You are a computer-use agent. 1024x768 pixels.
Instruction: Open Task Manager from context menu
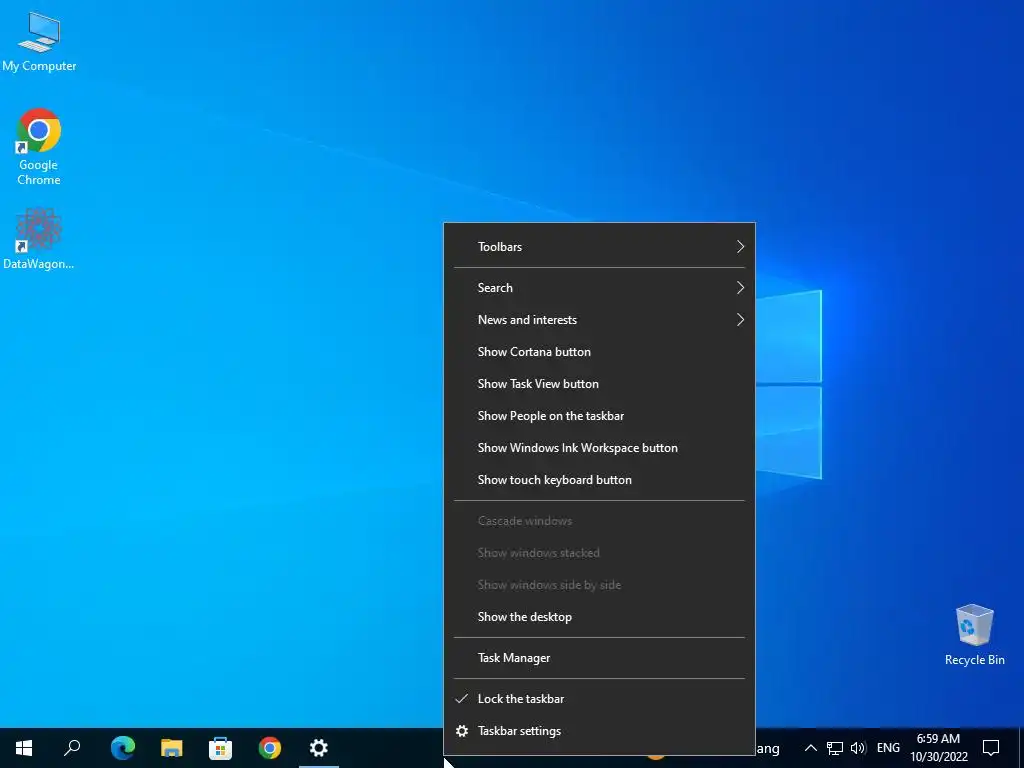(600, 658)
